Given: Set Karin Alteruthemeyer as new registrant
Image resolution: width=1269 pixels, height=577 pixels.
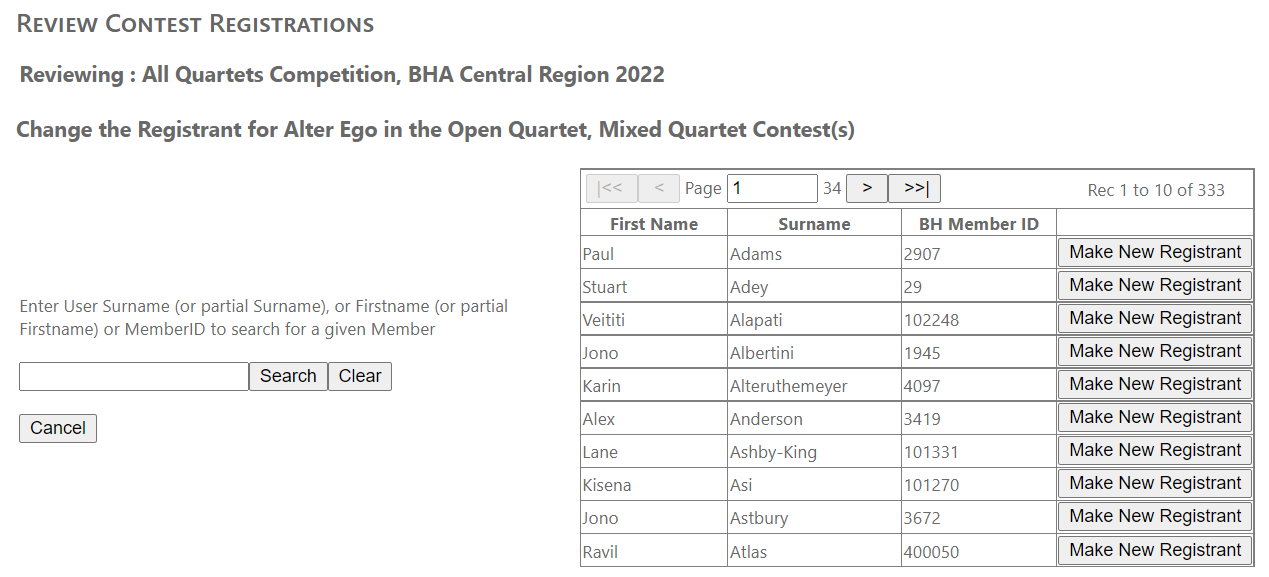Looking at the screenshot, I should point(1155,385).
